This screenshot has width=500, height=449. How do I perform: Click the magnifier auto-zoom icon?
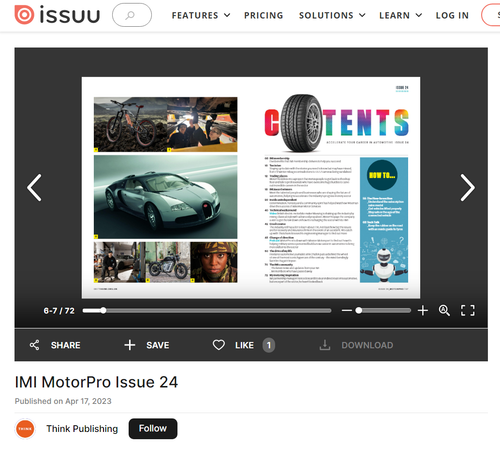(x=444, y=310)
